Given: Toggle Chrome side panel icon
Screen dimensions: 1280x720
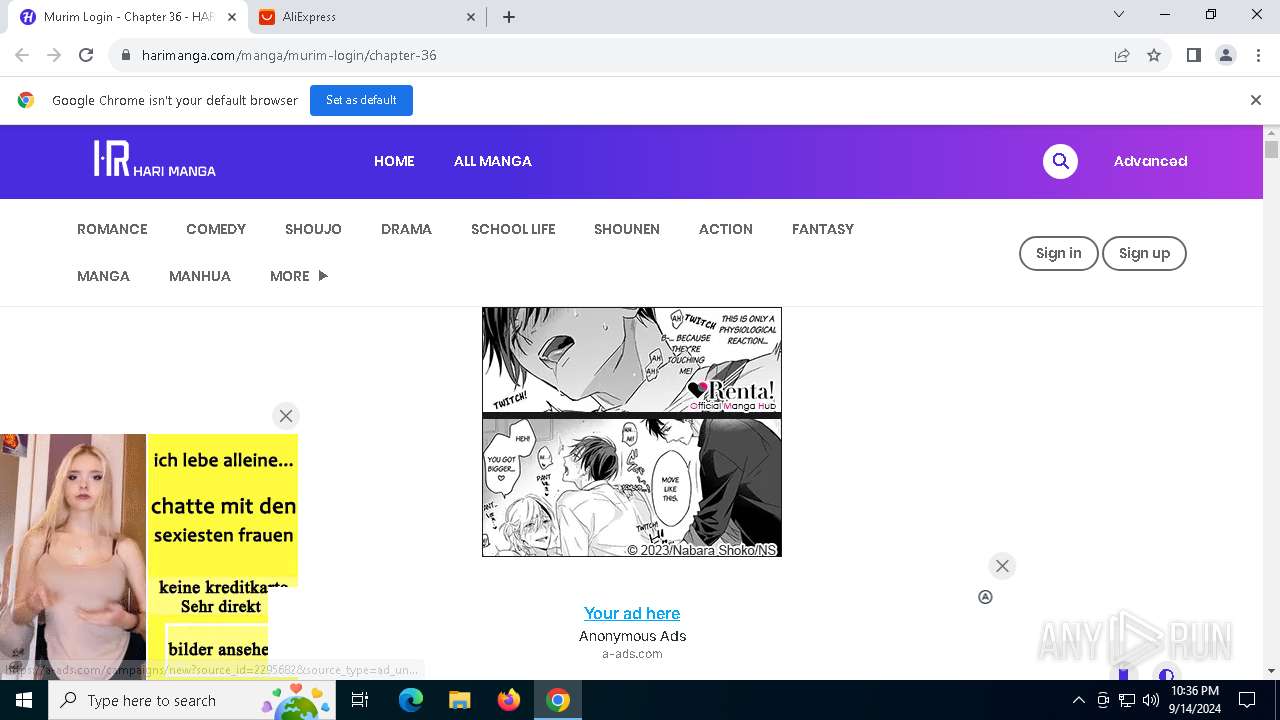Looking at the screenshot, I should 1193,55.
